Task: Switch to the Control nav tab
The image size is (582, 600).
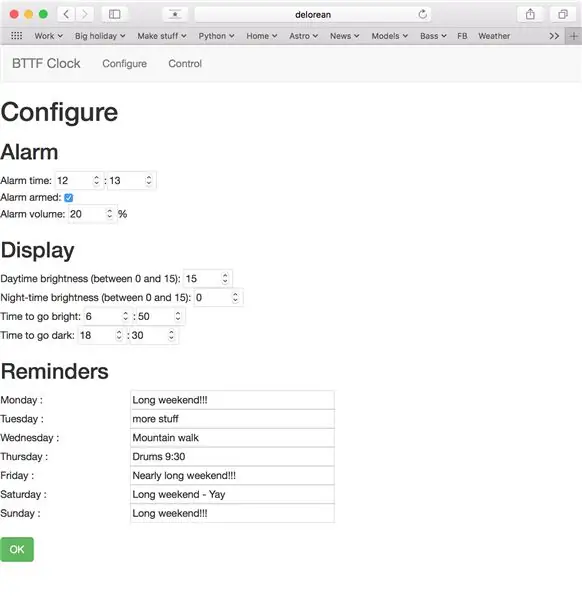Action: 185,64
